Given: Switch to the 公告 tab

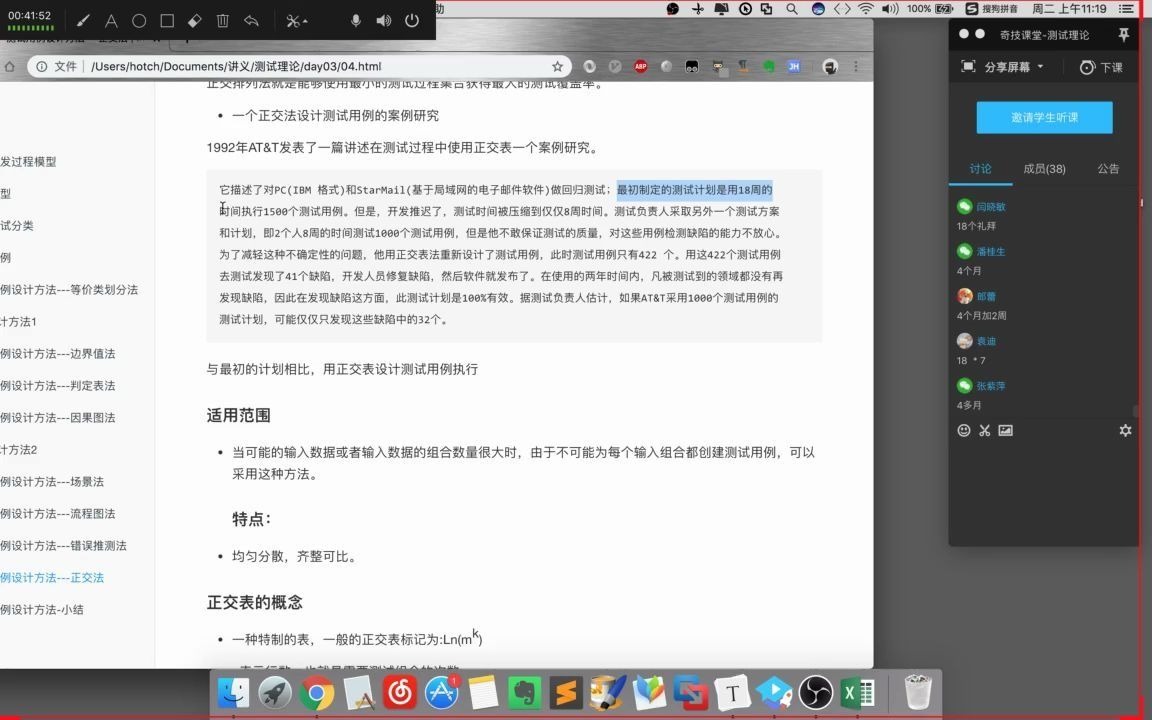Looking at the screenshot, I should [x=1107, y=169].
